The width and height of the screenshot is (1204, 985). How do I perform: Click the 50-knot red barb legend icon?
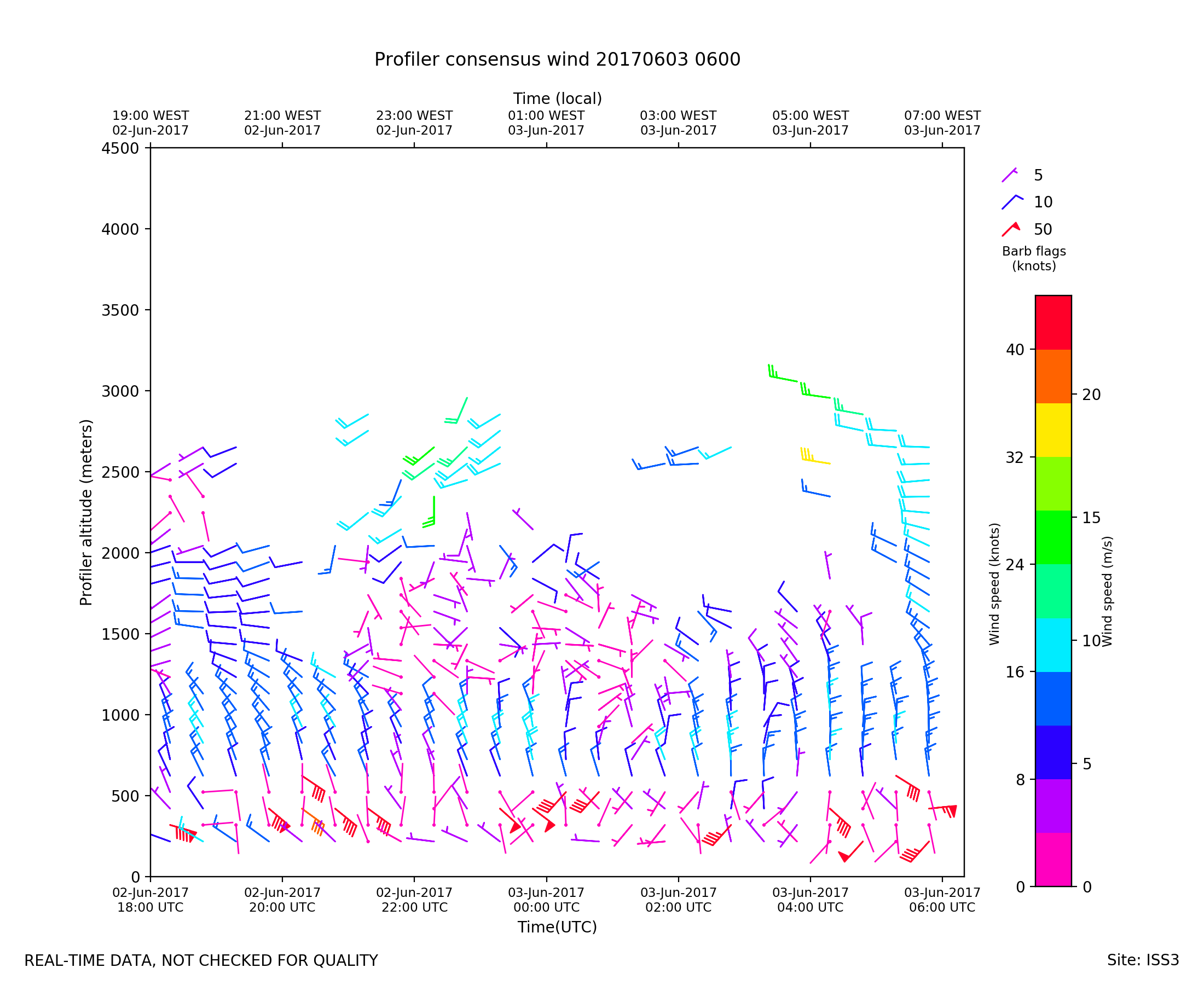point(1010,229)
